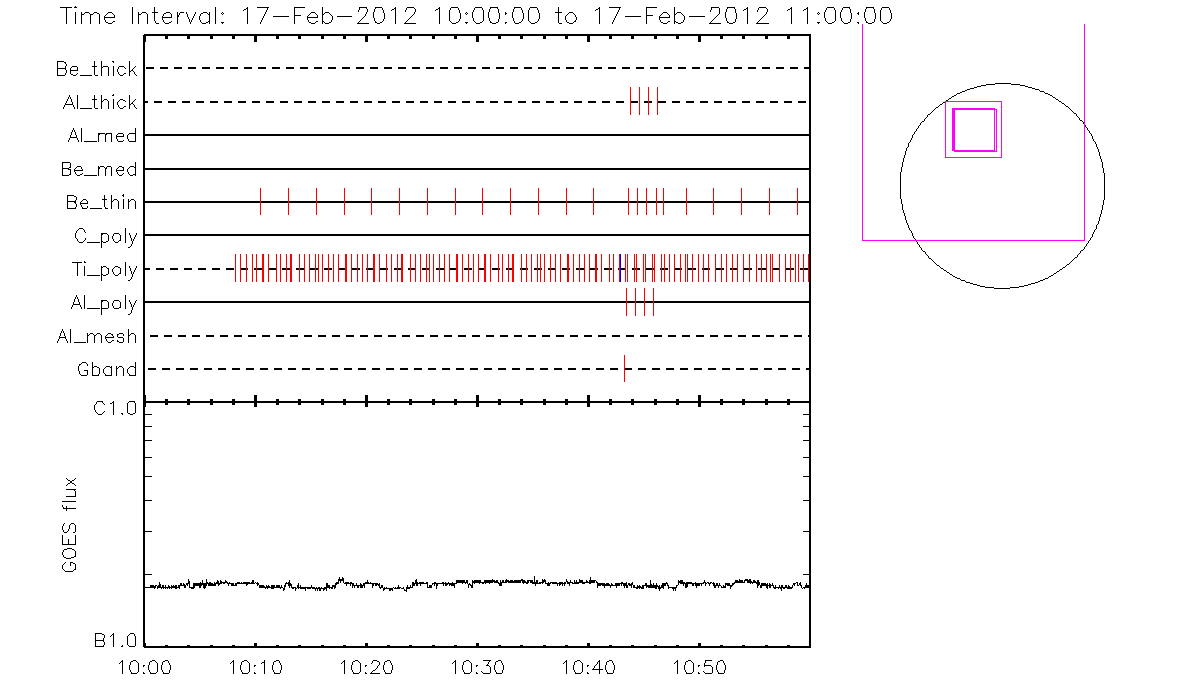Viewport: 1200px width, 700px height.
Task: Click the blue Ti_poly exposure marker
Action: click(x=620, y=268)
